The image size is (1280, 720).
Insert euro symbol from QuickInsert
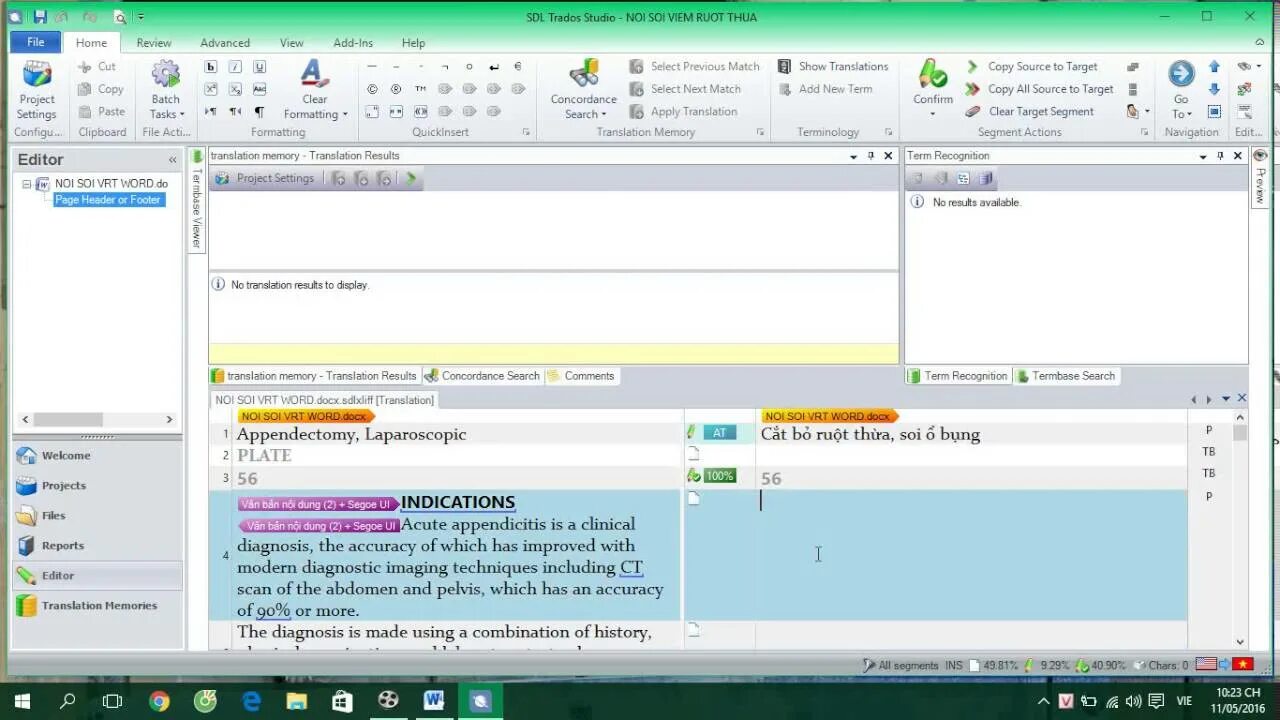(518, 67)
